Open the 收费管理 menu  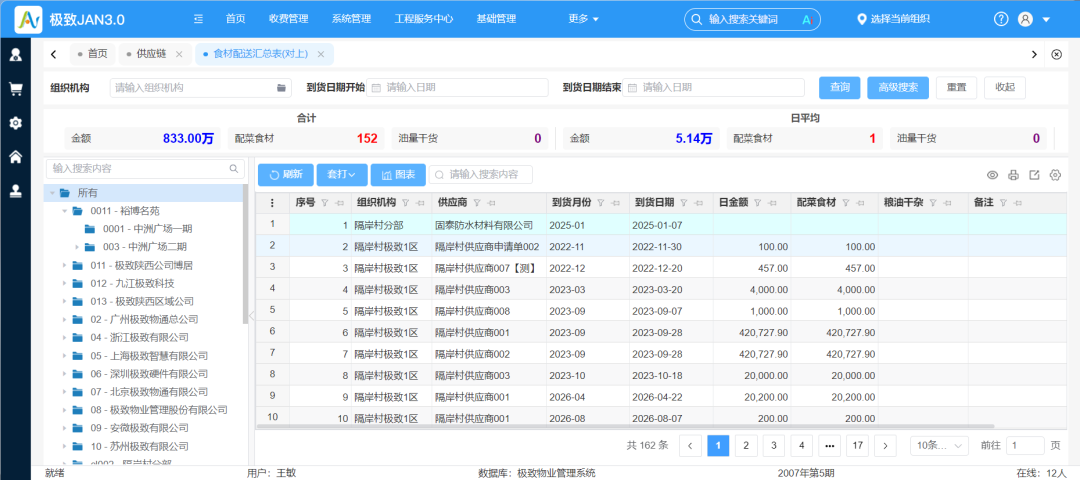289,19
